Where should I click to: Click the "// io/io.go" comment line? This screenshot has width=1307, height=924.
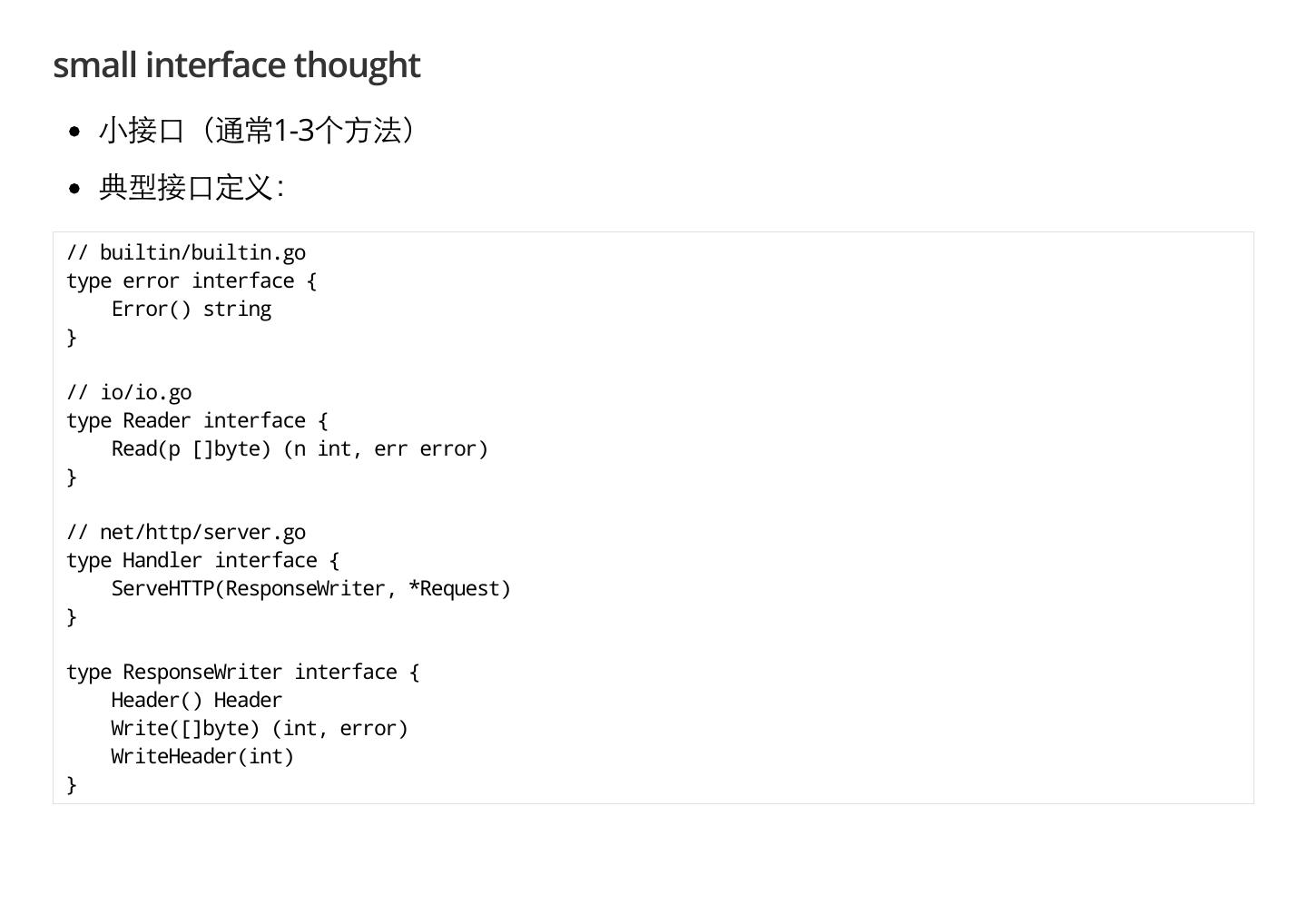pos(129,393)
